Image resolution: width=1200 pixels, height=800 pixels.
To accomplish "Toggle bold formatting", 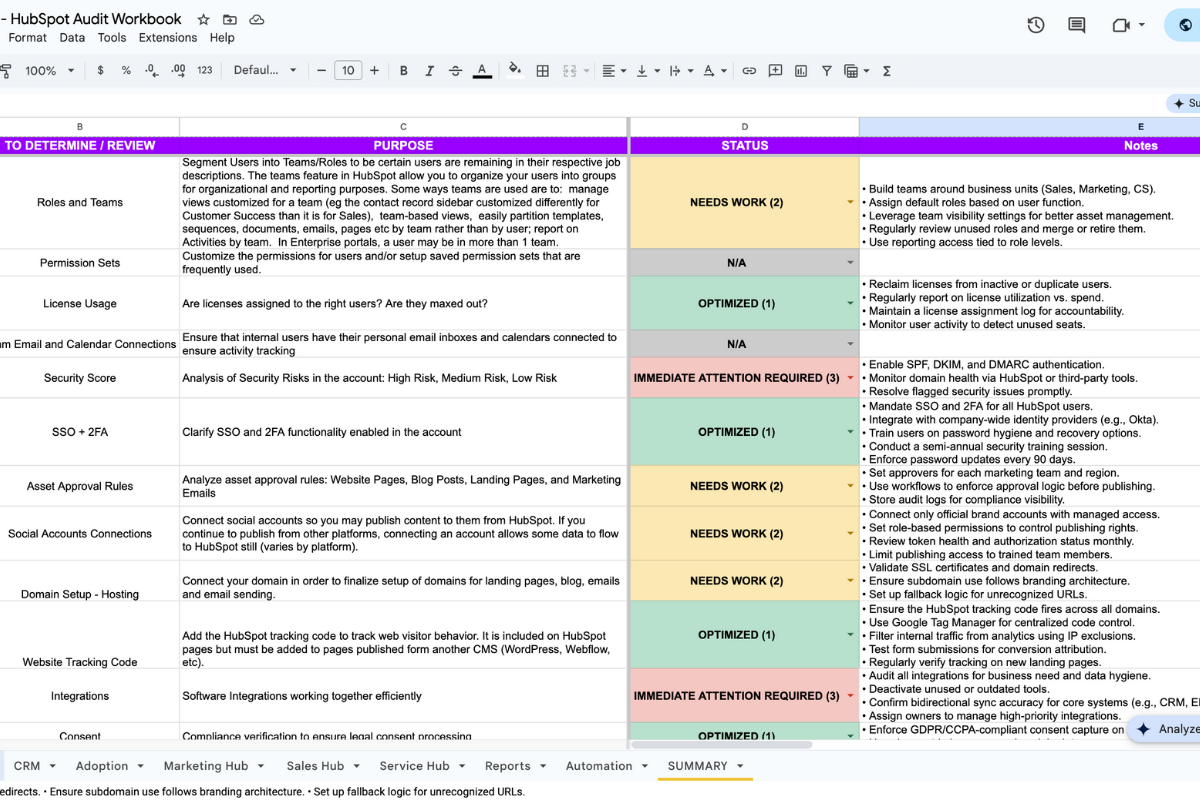I will (x=404, y=71).
